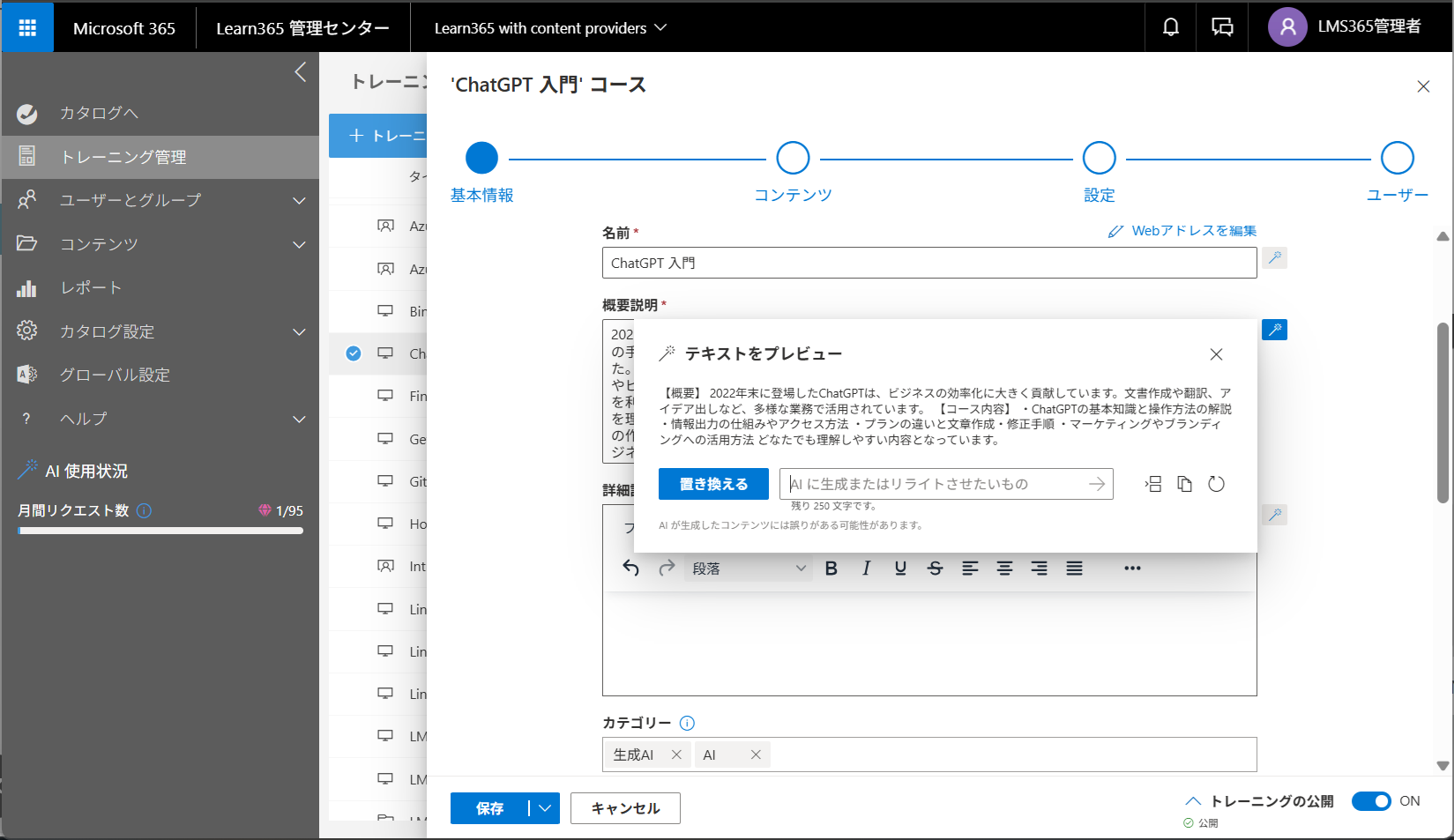Remove the 生成AI category tag

click(x=676, y=755)
